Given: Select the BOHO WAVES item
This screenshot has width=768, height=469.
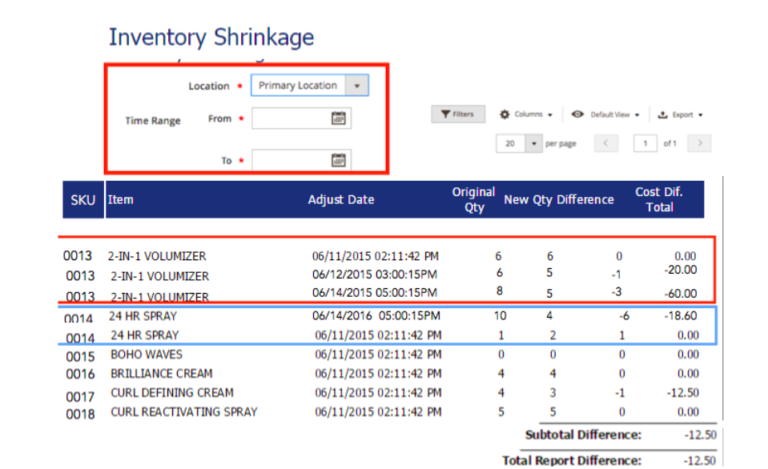Looking at the screenshot, I should tap(146, 354).
